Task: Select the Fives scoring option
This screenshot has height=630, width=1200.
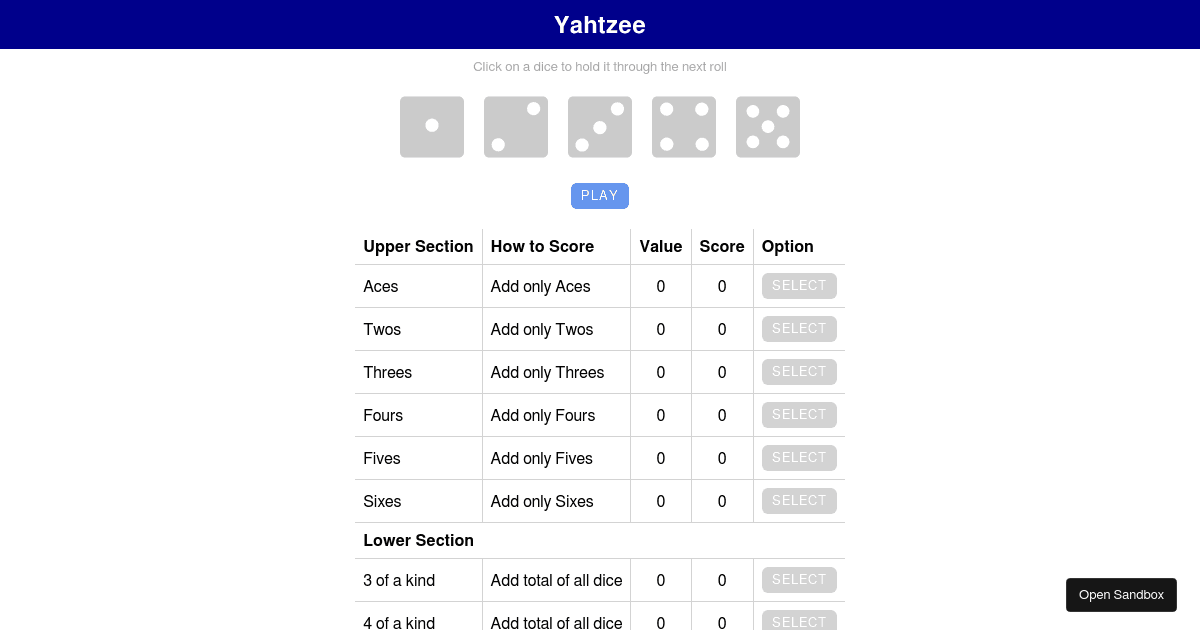Action: click(x=799, y=457)
